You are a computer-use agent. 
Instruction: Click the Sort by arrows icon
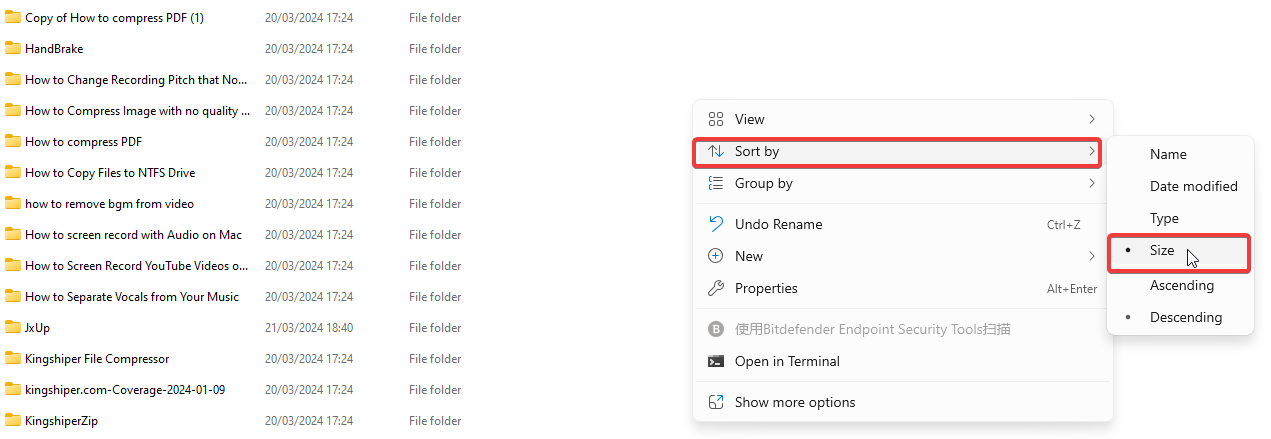click(715, 152)
